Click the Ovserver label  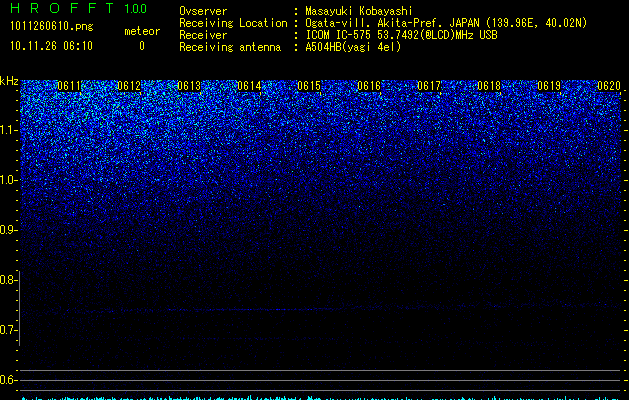pyautogui.click(x=203, y=11)
